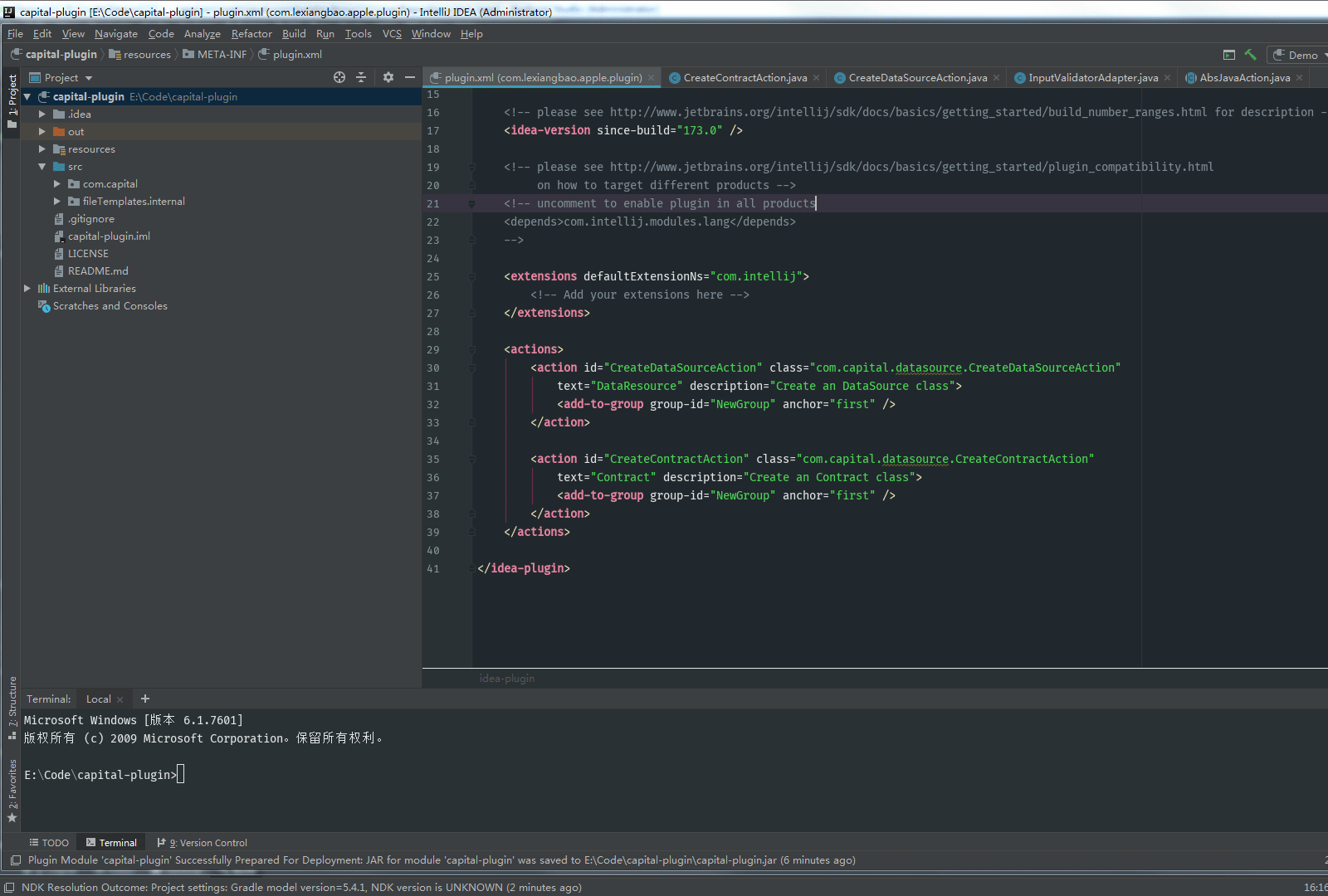Click the terminal command prompt input
This screenshot has width=1328, height=896.
(180, 775)
